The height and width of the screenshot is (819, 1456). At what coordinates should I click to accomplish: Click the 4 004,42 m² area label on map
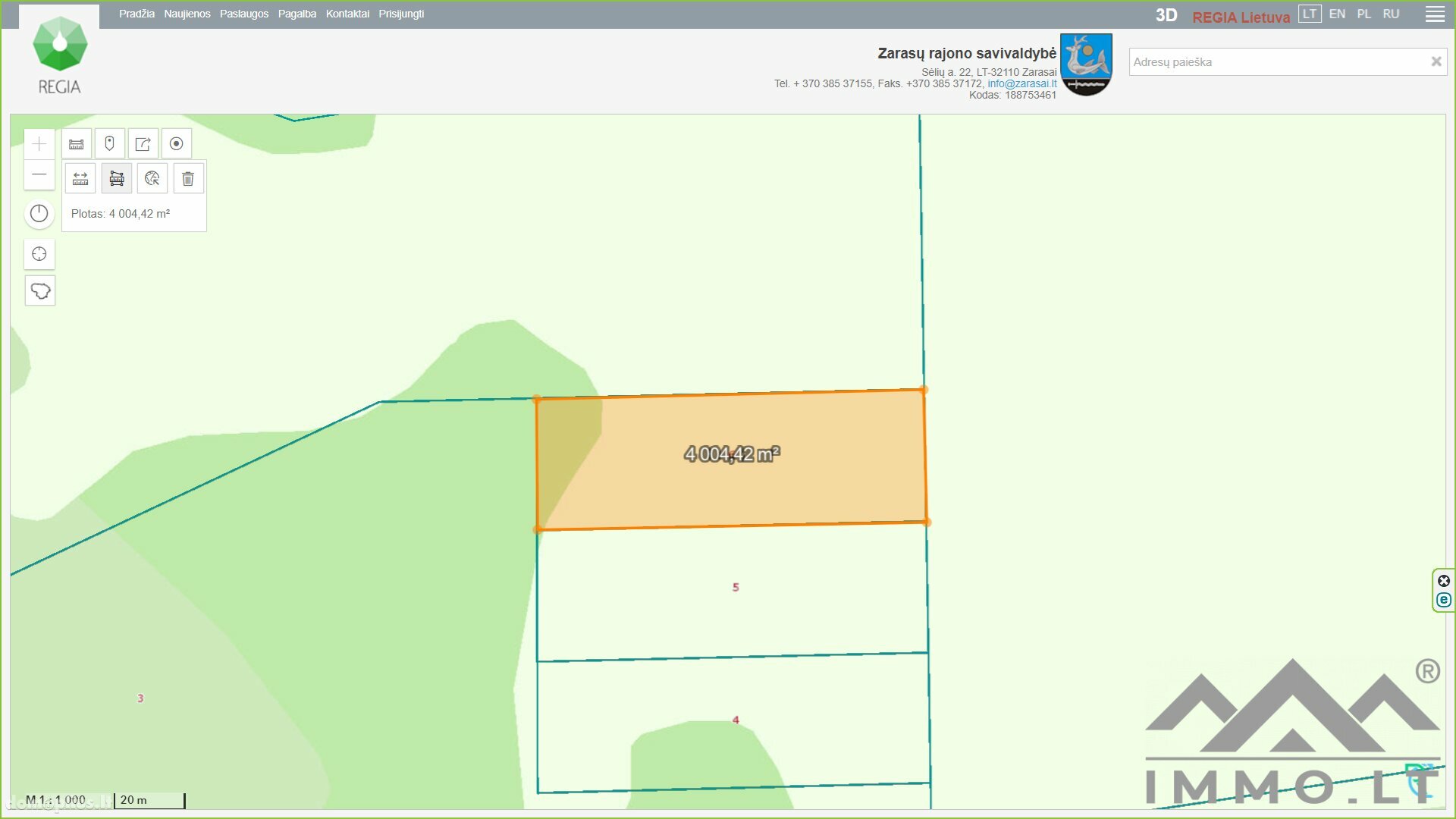click(732, 454)
